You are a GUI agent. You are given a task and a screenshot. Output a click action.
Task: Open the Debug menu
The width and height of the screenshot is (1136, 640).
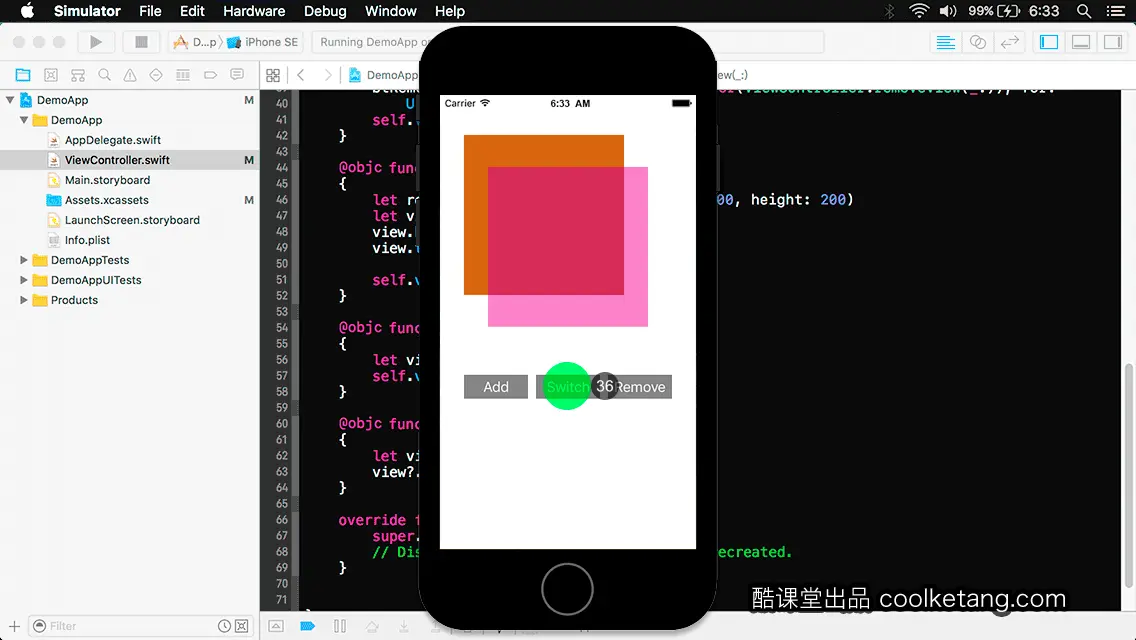click(x=325, y=11)
